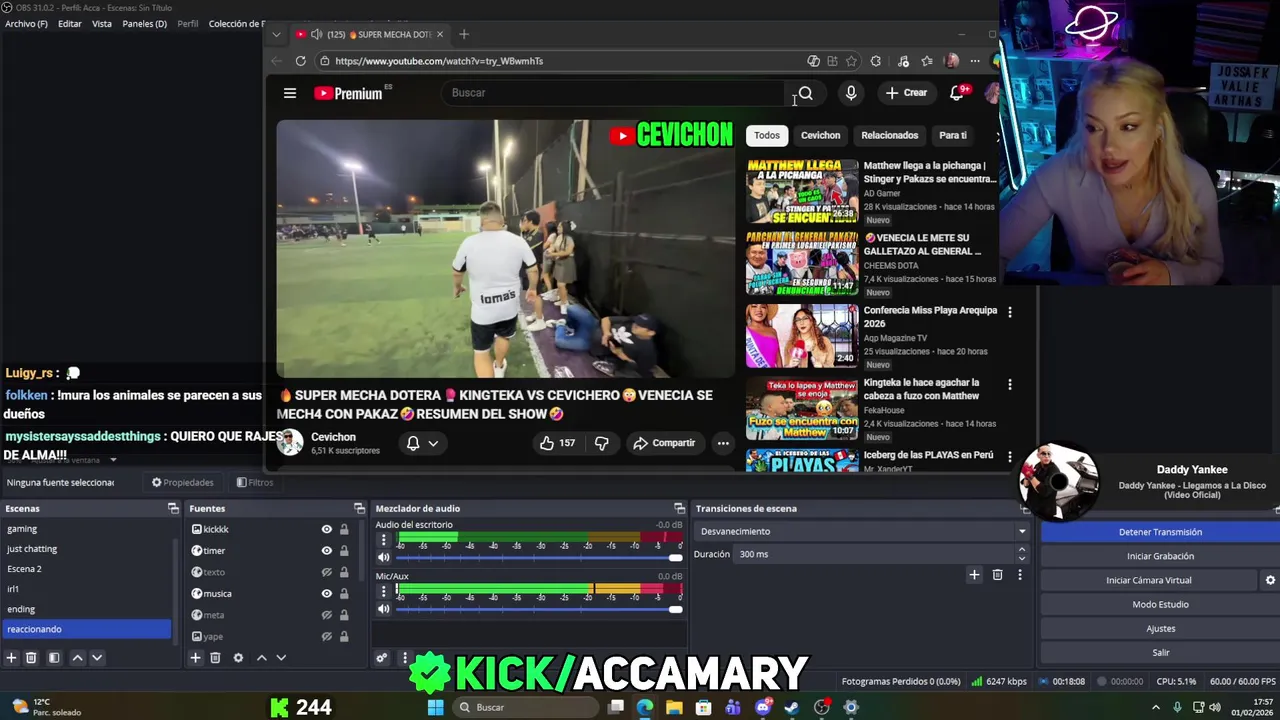This screenshot has height=720, width=1280.
Task: Open scene filters icon in Escenas toolbar
Action: tap(54, 658)
